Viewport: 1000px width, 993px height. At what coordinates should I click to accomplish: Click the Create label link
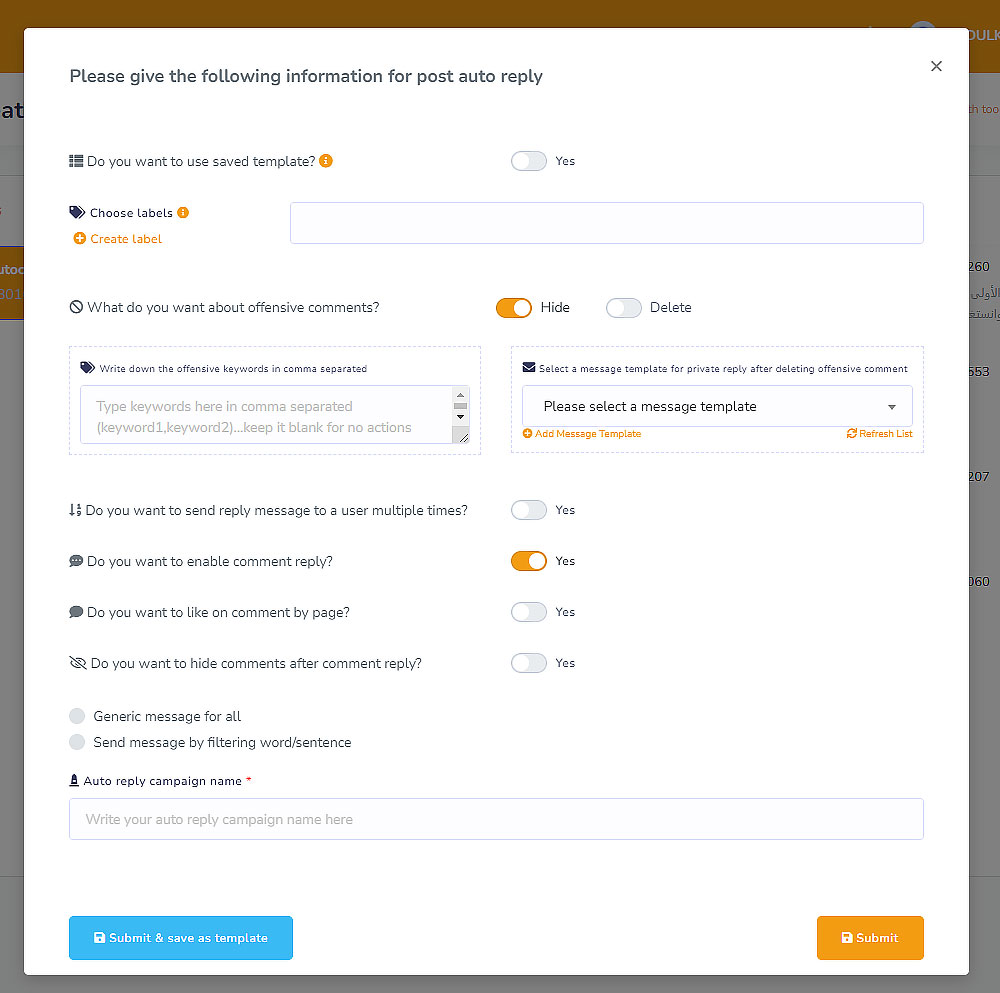[x=126, y=239]
